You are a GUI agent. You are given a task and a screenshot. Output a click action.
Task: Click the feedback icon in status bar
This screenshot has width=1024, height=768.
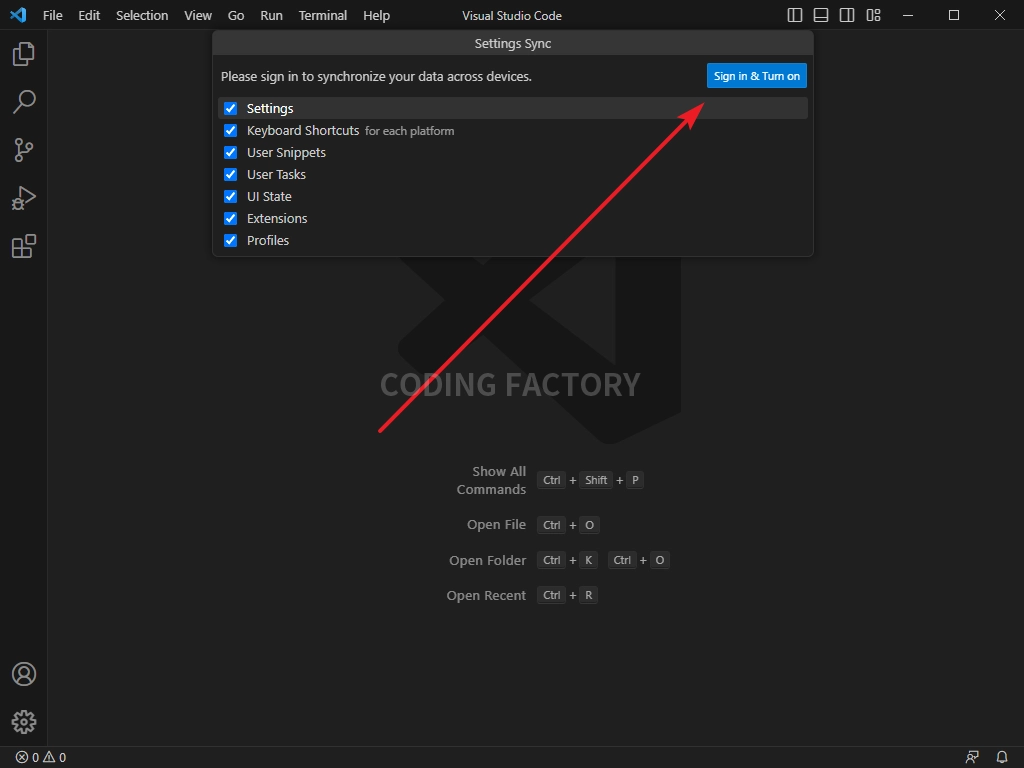click(972, 758)
